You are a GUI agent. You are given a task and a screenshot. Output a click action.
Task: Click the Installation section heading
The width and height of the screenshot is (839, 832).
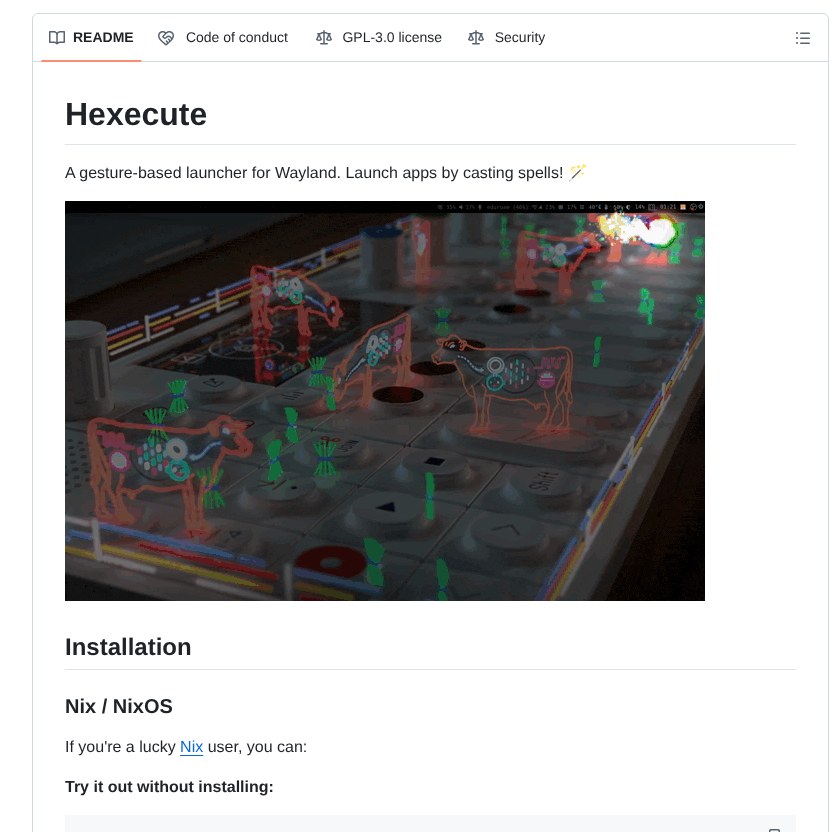click(x=128, y=647)
